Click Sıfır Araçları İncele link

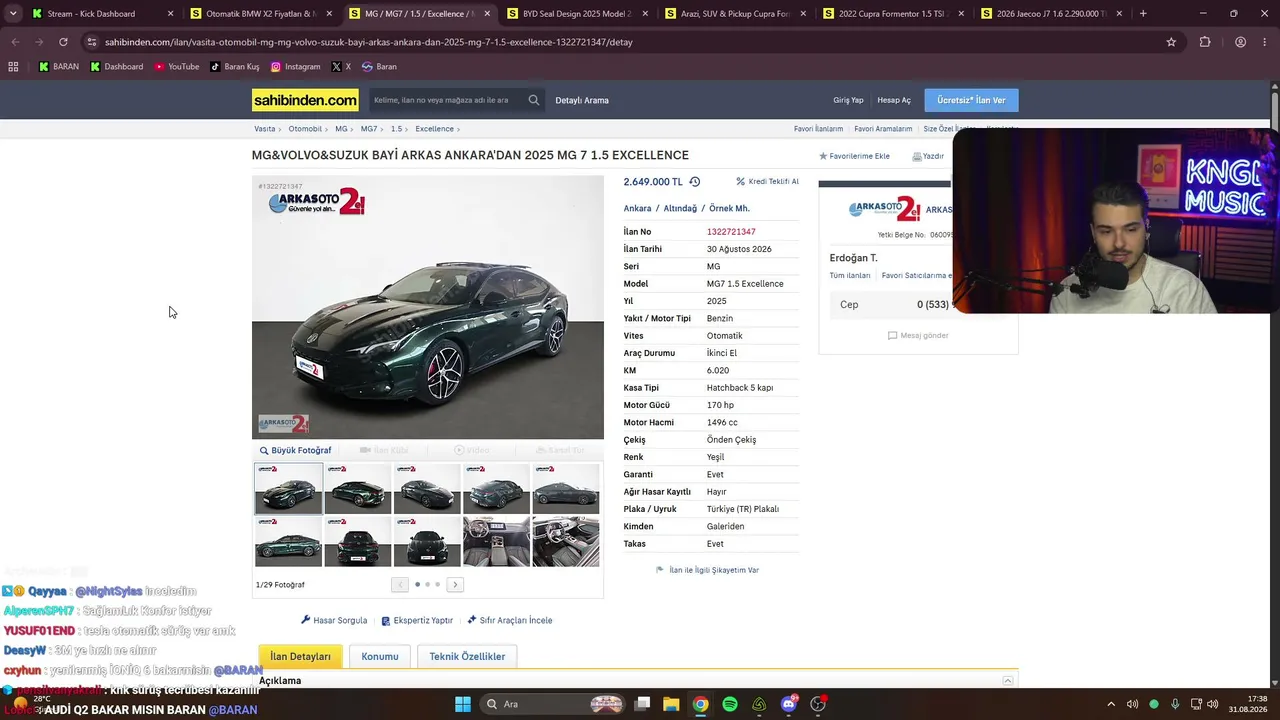(x=510, y=621)
